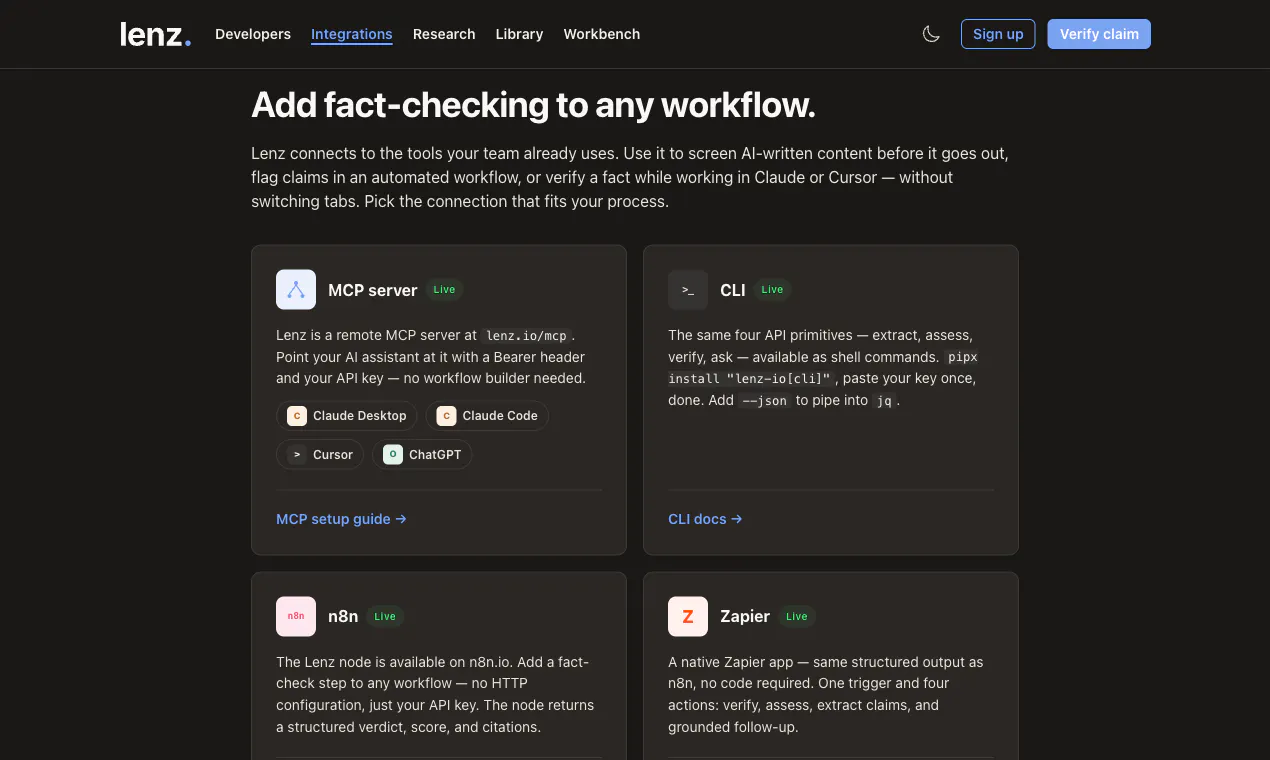The image size is (1270, 760).
Task: Click the Live badge next to MCP server
Action: [x=444, y=290]
